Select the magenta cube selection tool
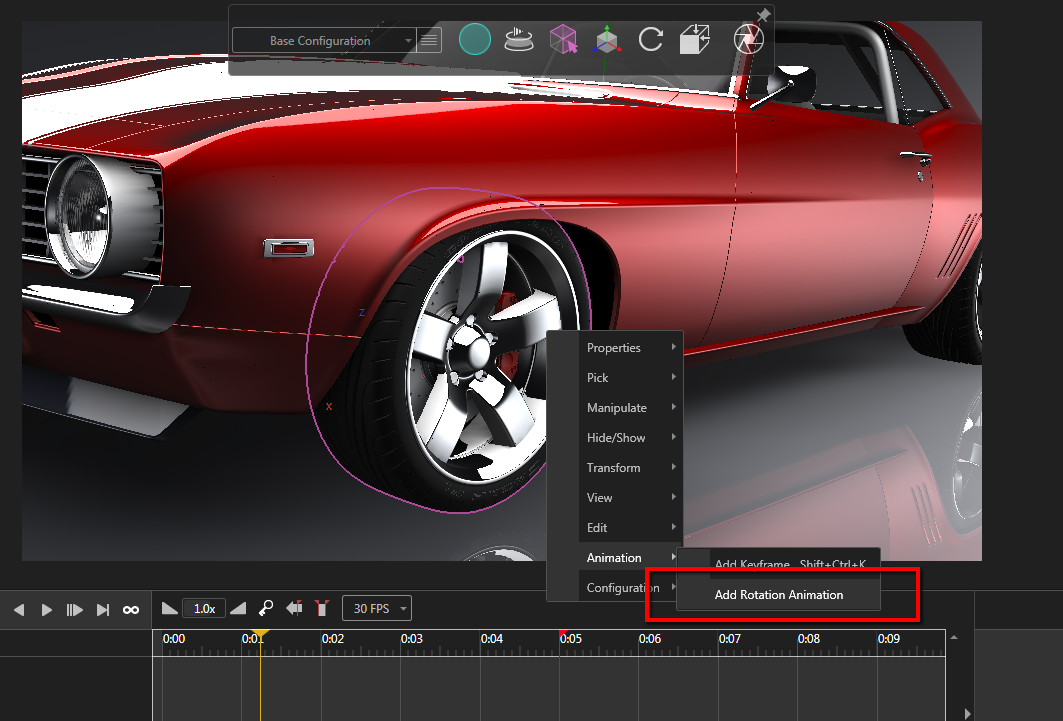1063x721 pixels. [x=563, y=39]
